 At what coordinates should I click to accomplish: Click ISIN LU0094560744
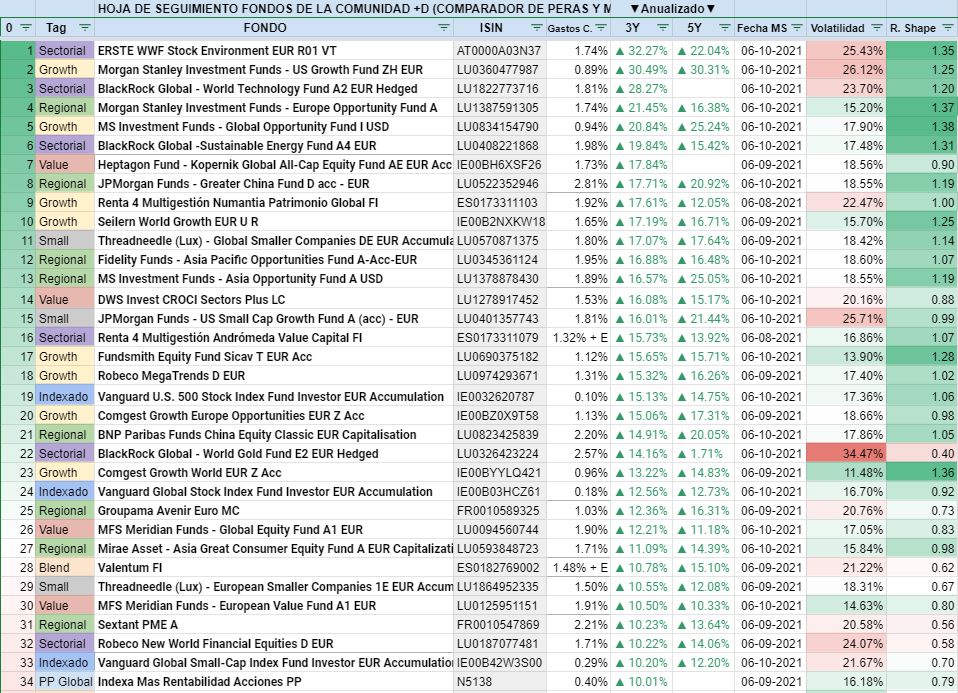(500, 529)
